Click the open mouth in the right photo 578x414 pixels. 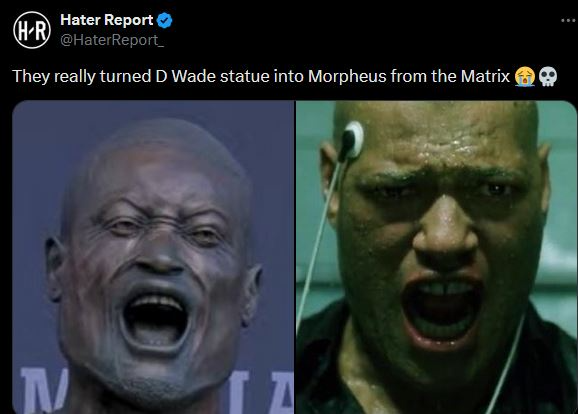point(442,309)
